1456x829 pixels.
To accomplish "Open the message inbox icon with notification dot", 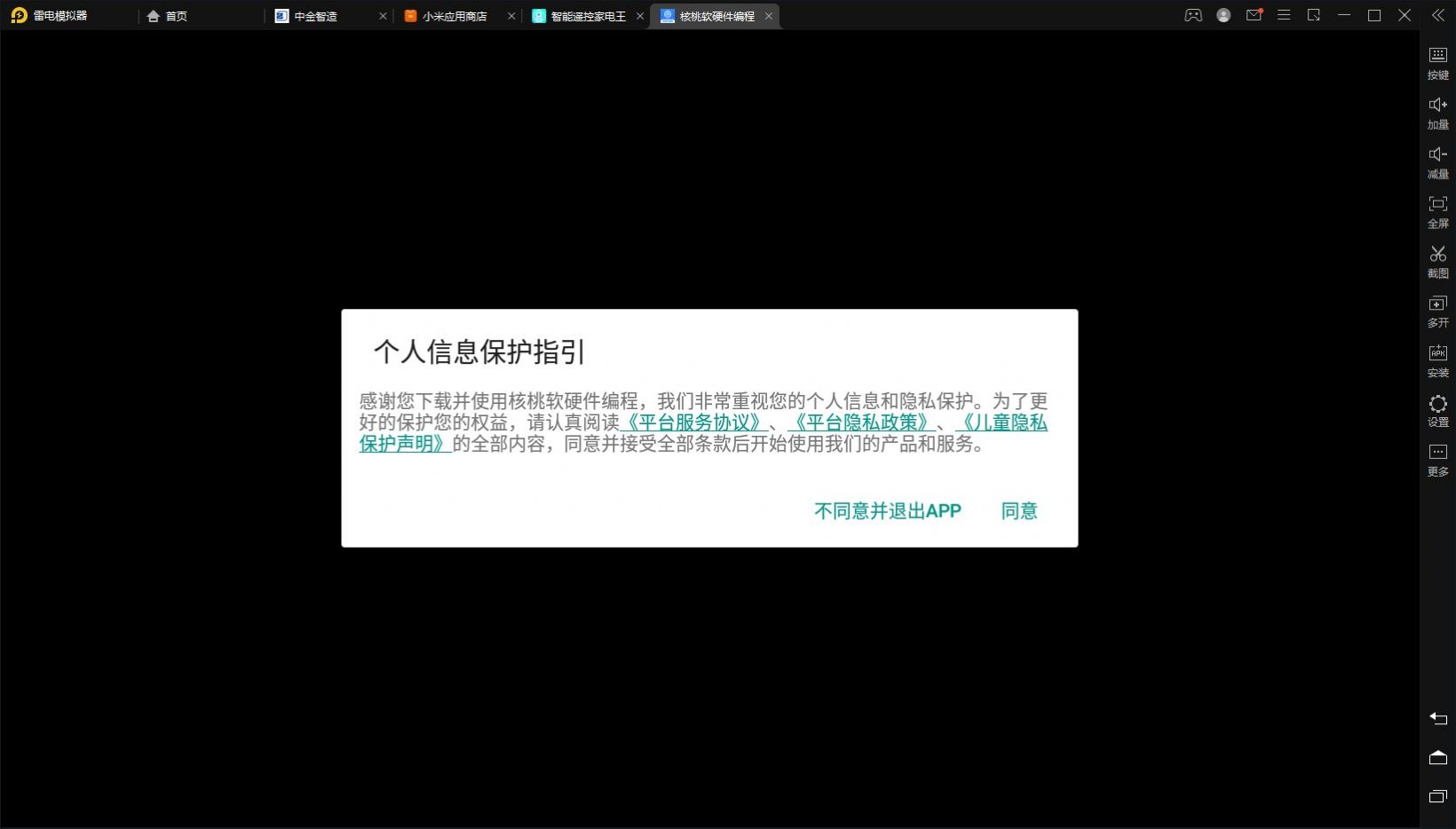I will pyautogui.click(x=1254, y=15).
